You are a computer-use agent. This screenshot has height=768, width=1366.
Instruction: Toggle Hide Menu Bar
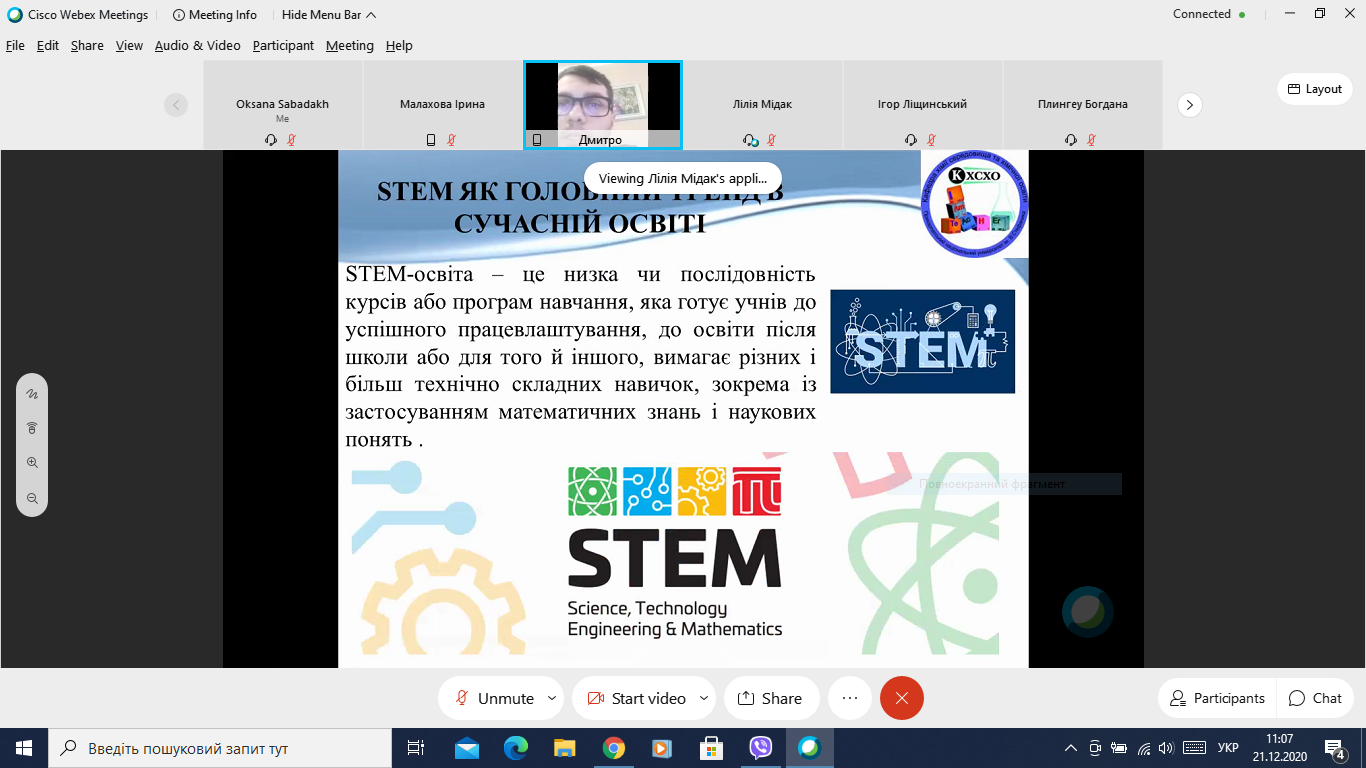pyautogui.click(x=329, y=15)
